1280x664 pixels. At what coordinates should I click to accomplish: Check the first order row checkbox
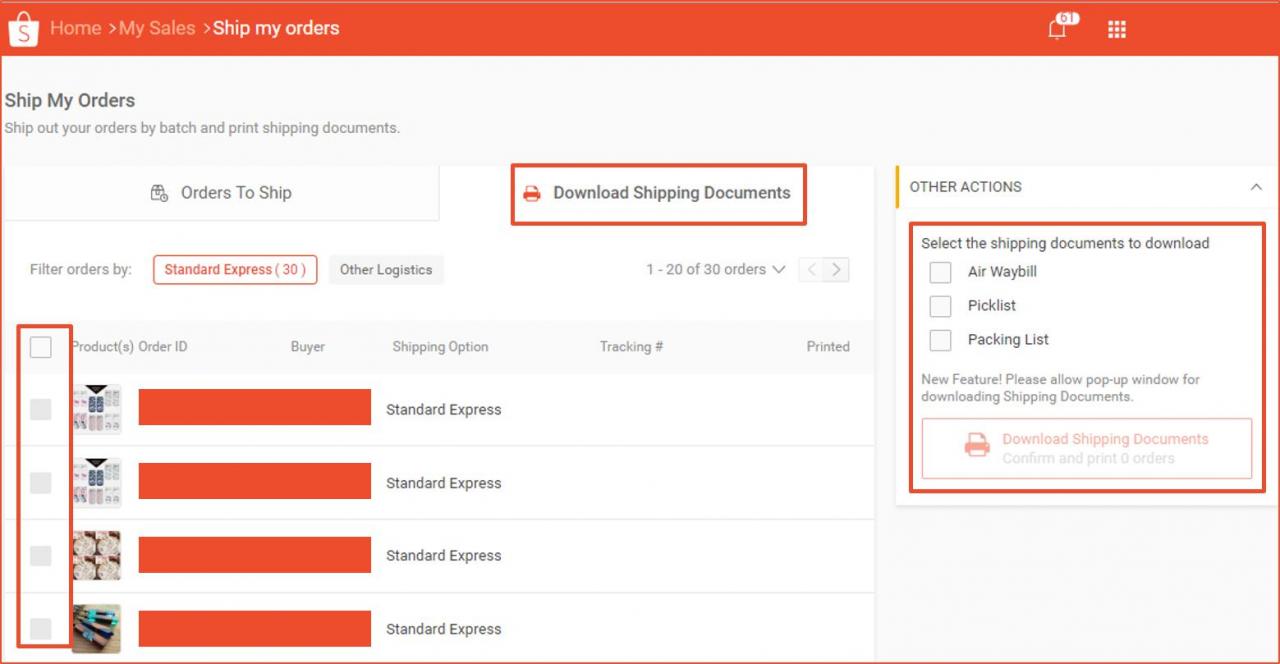tap(43, 408)
